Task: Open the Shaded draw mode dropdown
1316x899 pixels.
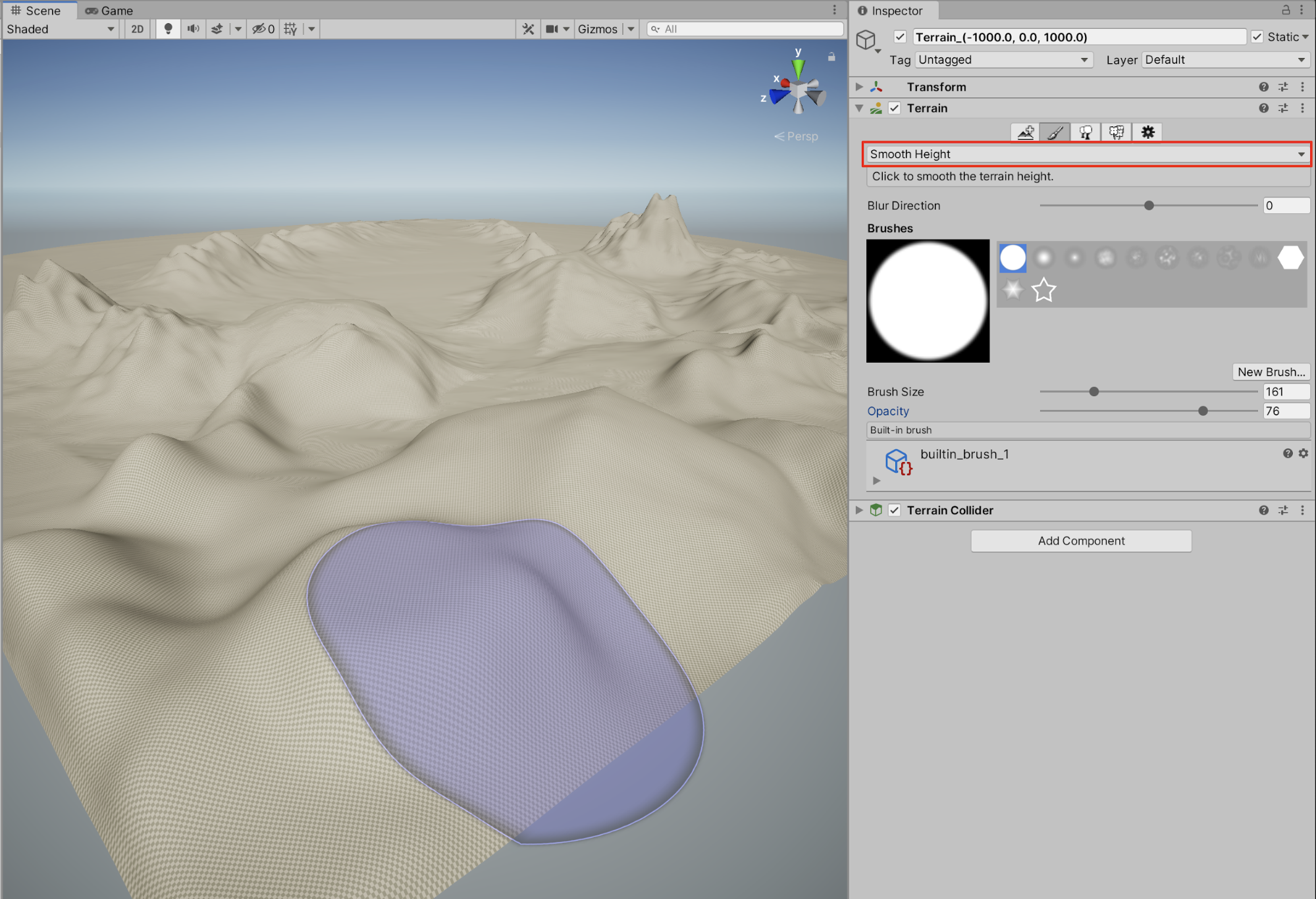Action: (x=61, y=29)
